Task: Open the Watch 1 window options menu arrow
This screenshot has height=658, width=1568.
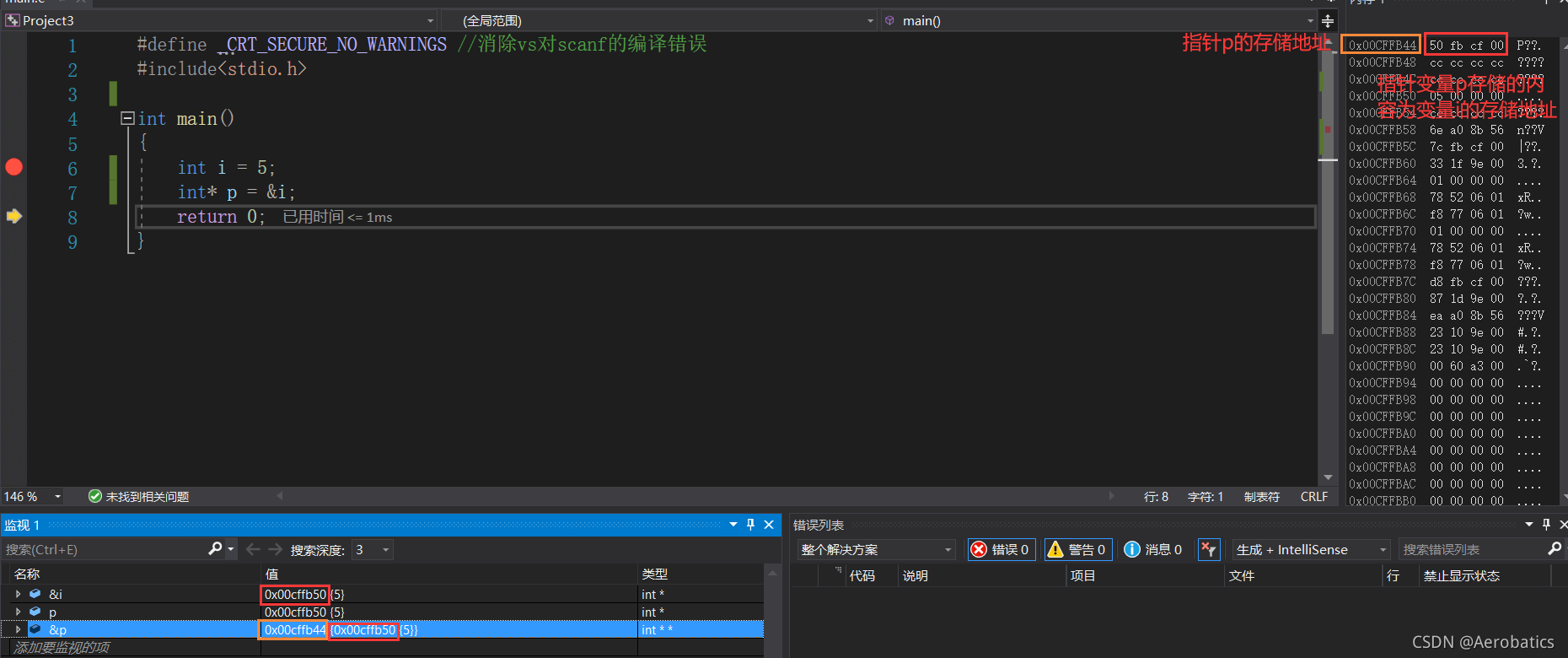Action: [x=733, y=525]
